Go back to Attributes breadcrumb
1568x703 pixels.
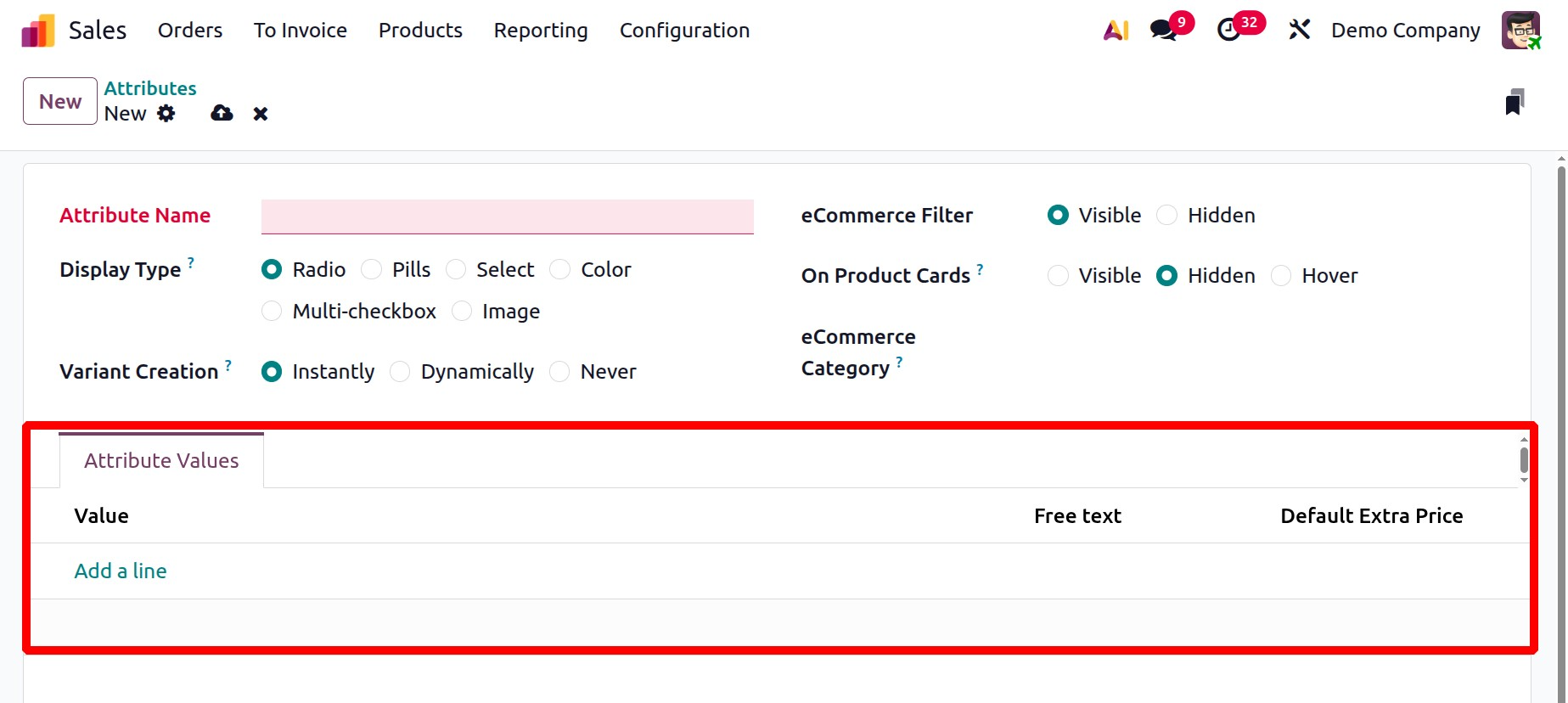[x=150, y=88]
